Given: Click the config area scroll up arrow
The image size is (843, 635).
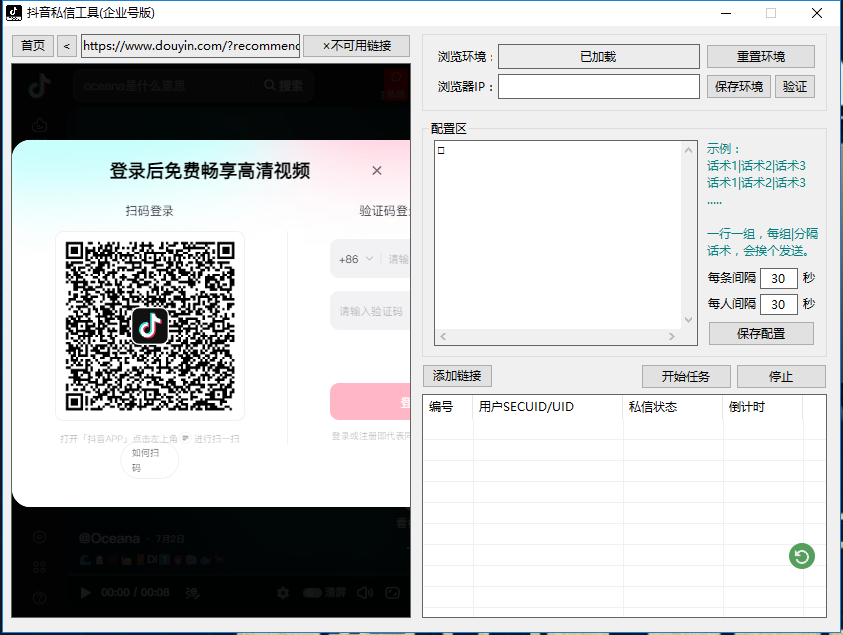Looking at the screenshot, I should (x=688, y=150).
